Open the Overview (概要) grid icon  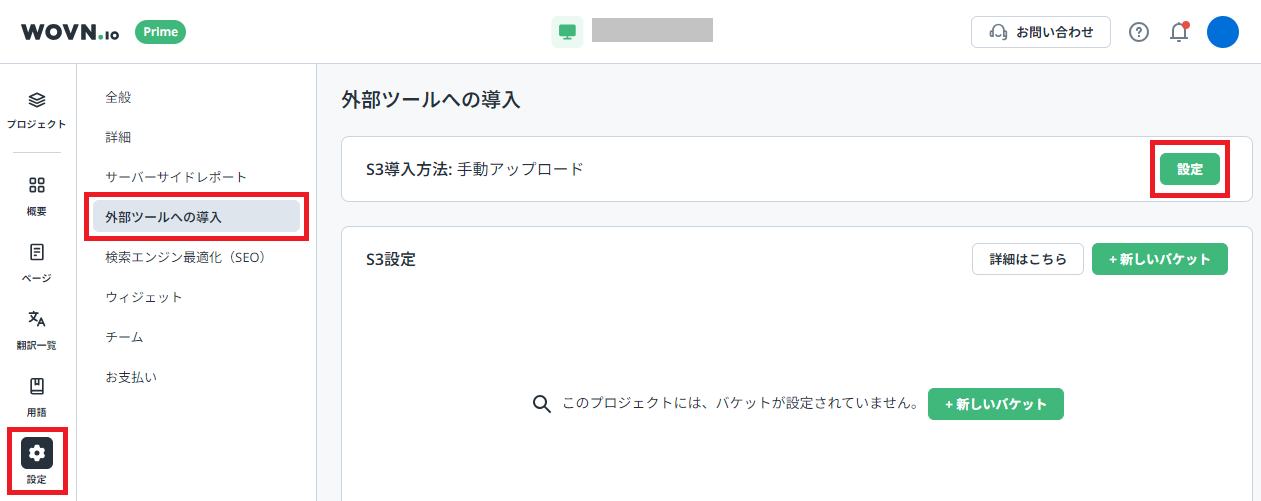click(37, 186)
